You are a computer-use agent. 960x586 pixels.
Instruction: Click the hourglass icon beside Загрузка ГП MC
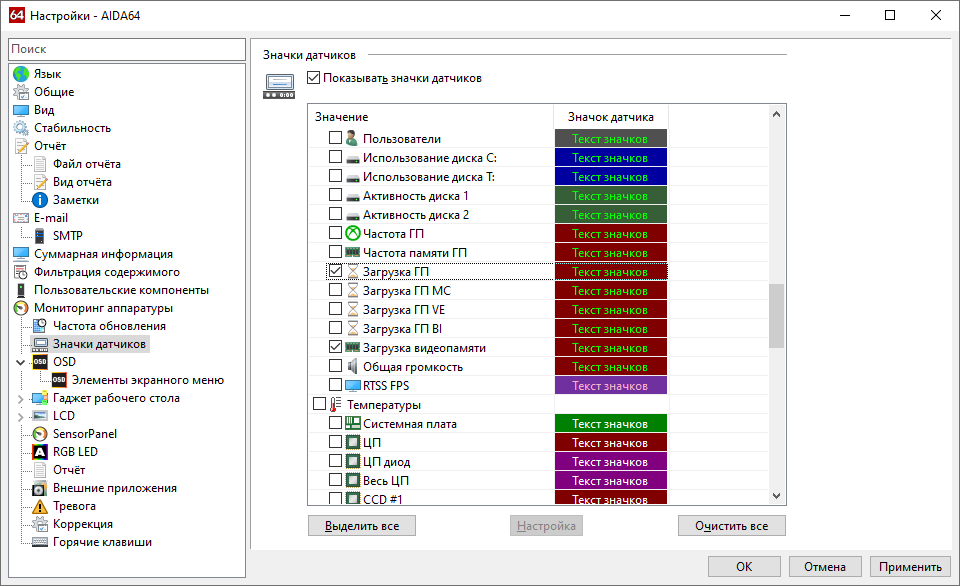[x=353, y=290]
